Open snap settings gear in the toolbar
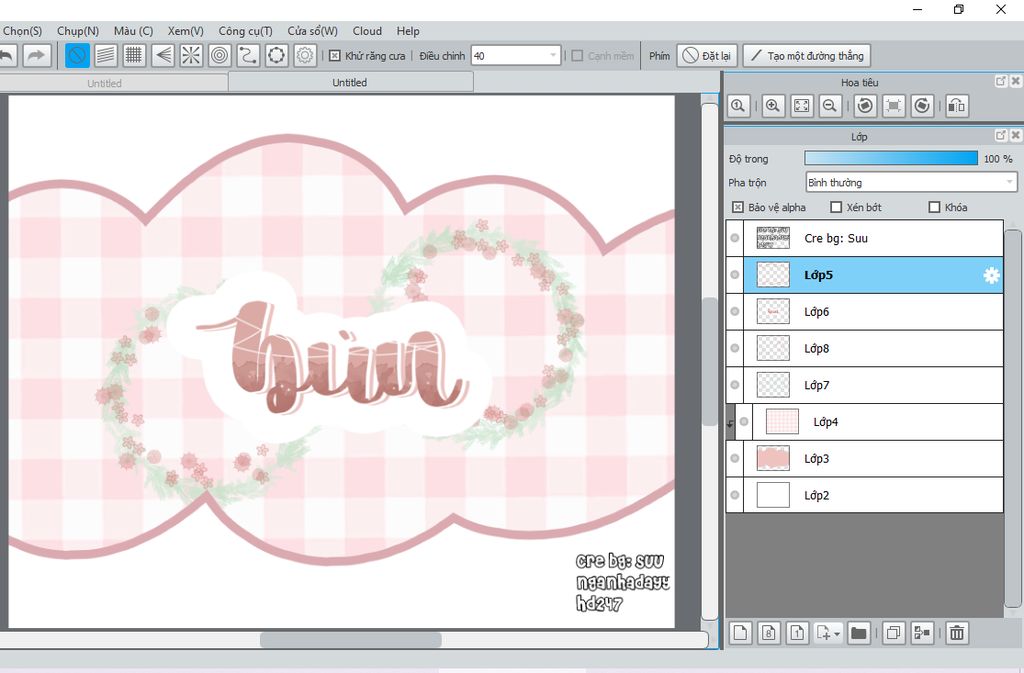Viewport: 1024px width, 673px height. tap(305, 56)
